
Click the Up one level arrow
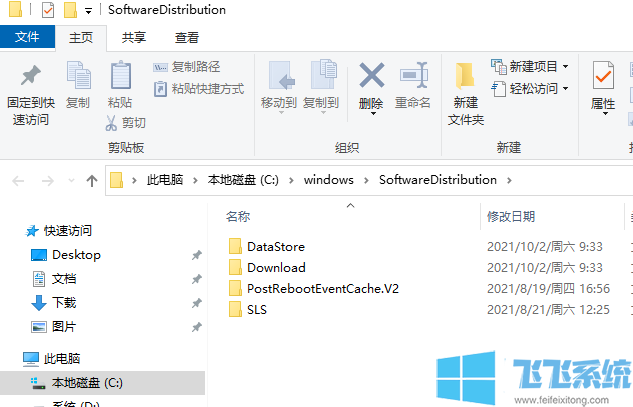(92, 180)
